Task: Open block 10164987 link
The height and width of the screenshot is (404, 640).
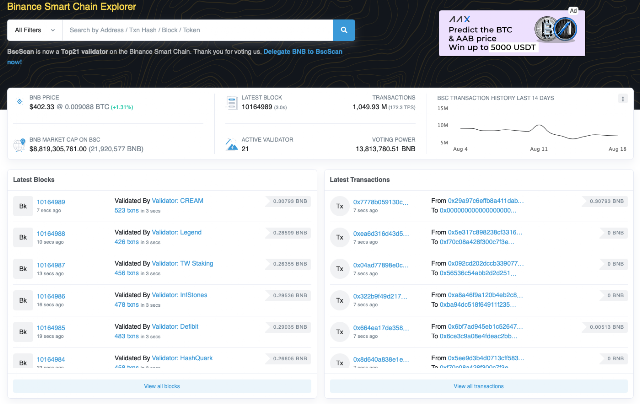Action: (x=51, y=265)
